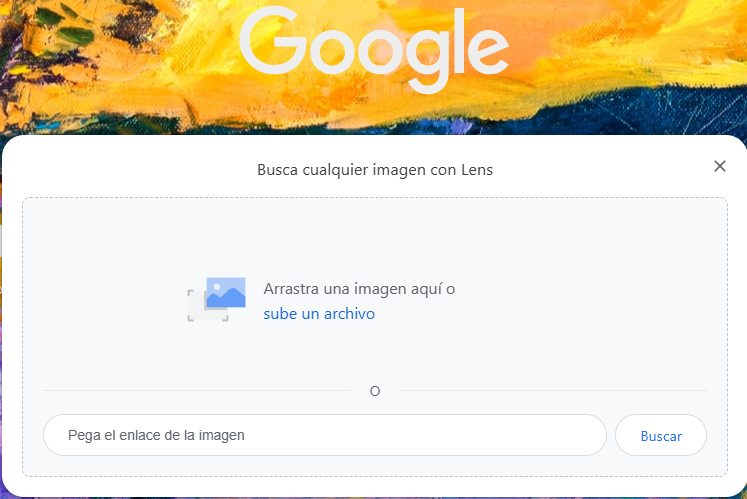
Task: Click the image upload illustration icon
Action: click(x=217, y=299)
